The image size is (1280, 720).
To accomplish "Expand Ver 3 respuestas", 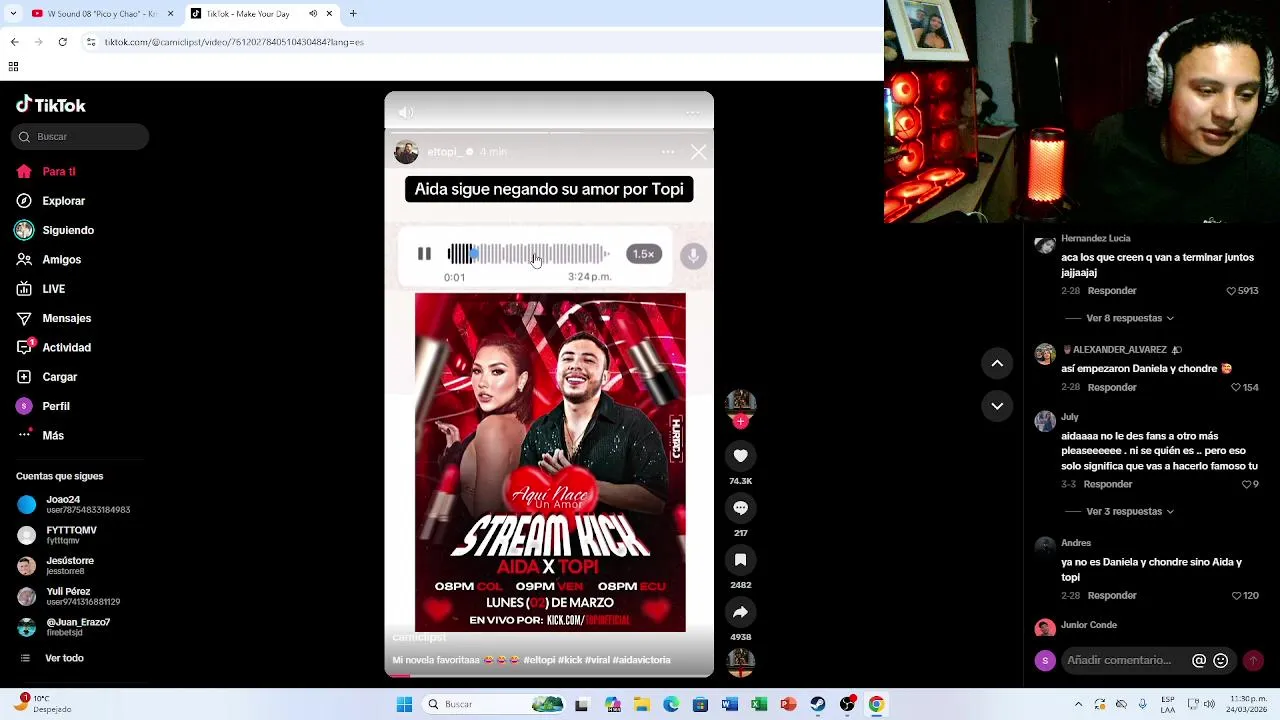I will (x=1130, y=511).
